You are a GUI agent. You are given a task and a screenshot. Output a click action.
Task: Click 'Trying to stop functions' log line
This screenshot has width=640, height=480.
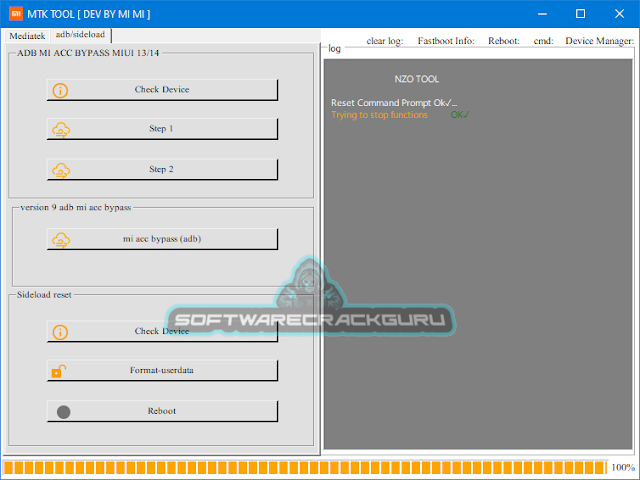click(x=379, y=115)
